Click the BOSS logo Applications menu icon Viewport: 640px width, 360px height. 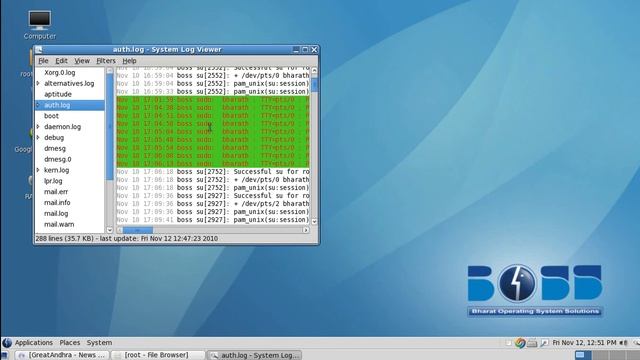coord(7,342)
